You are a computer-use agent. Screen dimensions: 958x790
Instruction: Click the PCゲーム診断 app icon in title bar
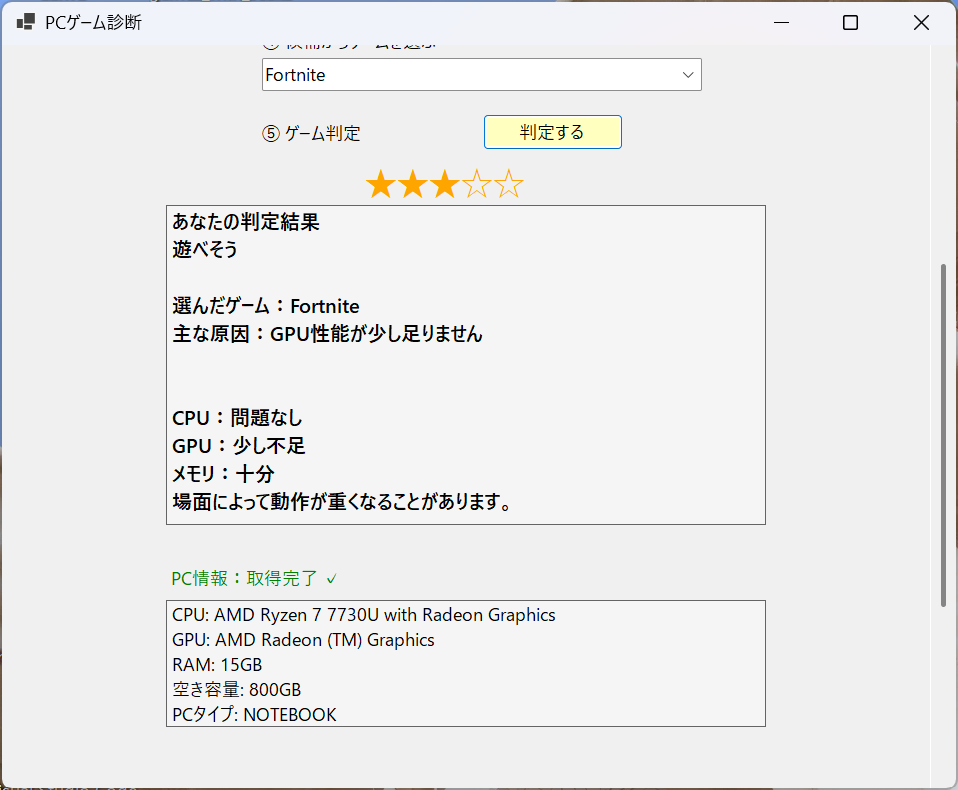26,23
